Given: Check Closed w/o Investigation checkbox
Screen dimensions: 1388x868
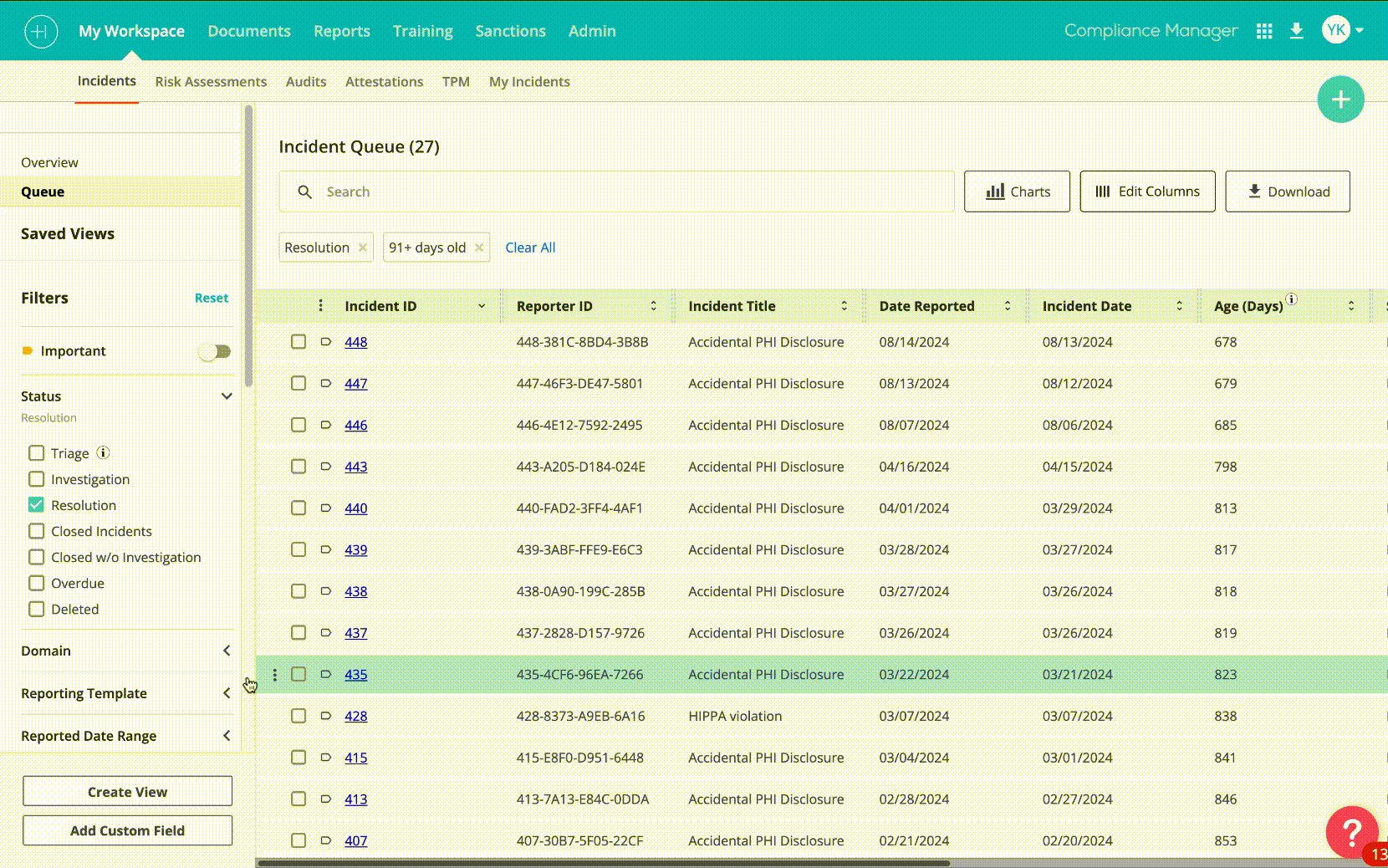Looking at the screenshot, I should click(36, 557).
